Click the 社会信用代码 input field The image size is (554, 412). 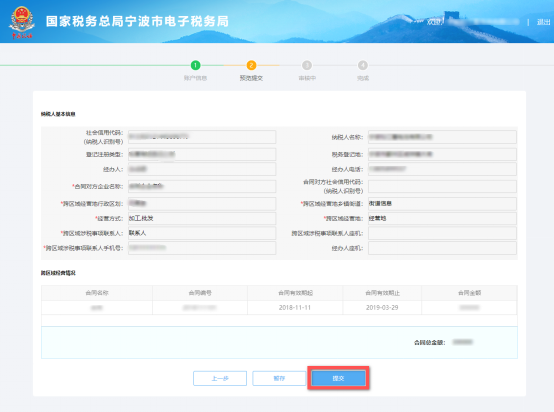[202, 137]
